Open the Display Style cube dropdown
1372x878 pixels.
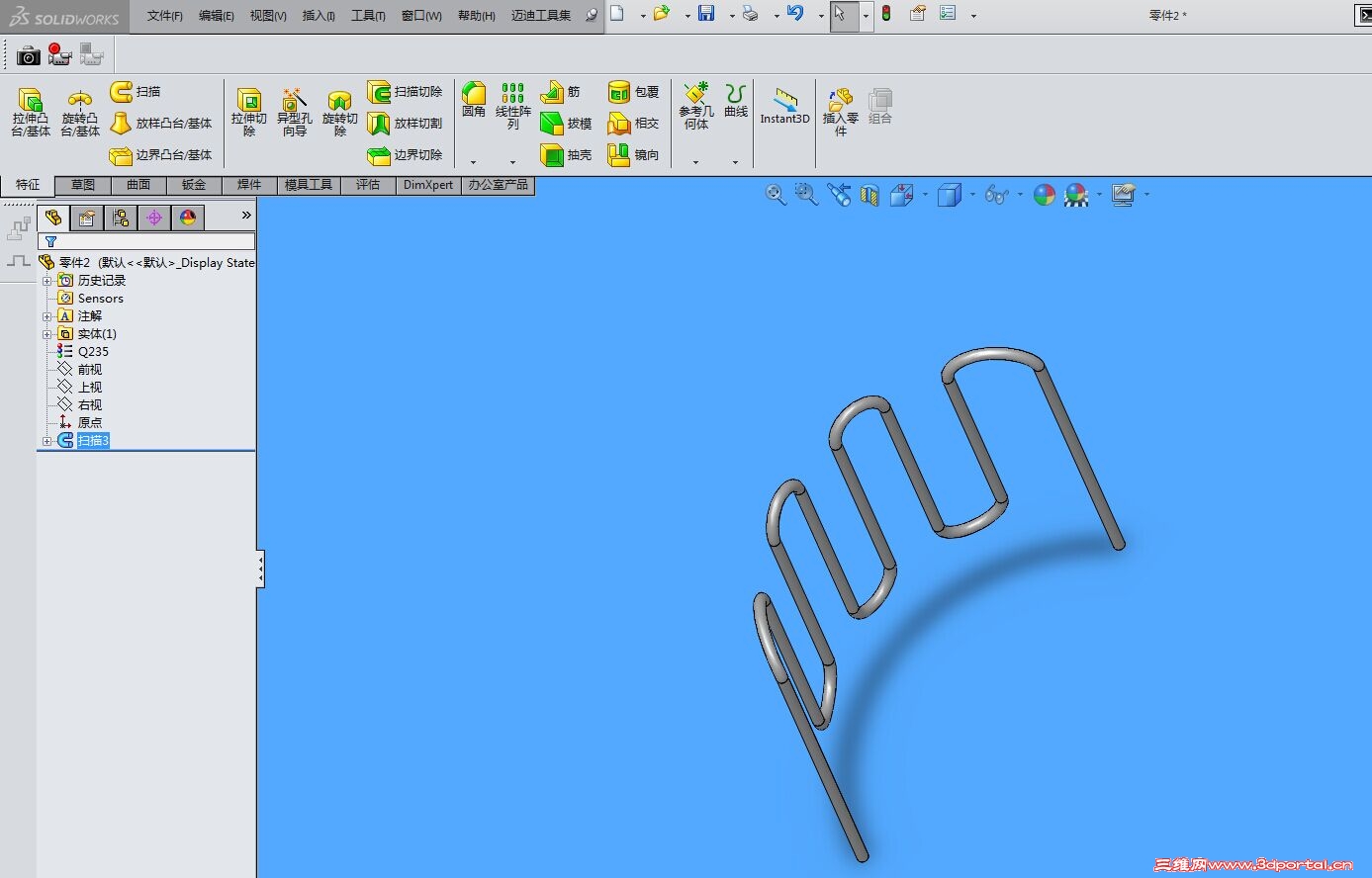click(x=973, y=195)
